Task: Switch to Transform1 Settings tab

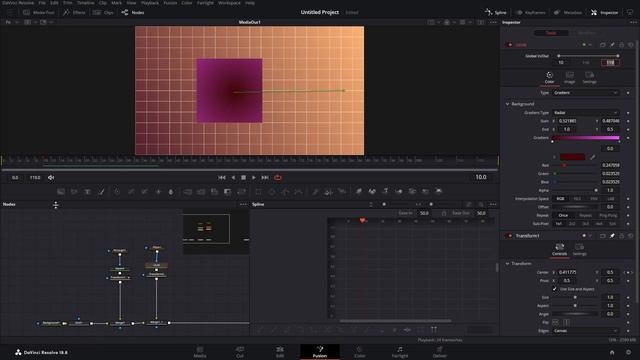Action: 579,249
